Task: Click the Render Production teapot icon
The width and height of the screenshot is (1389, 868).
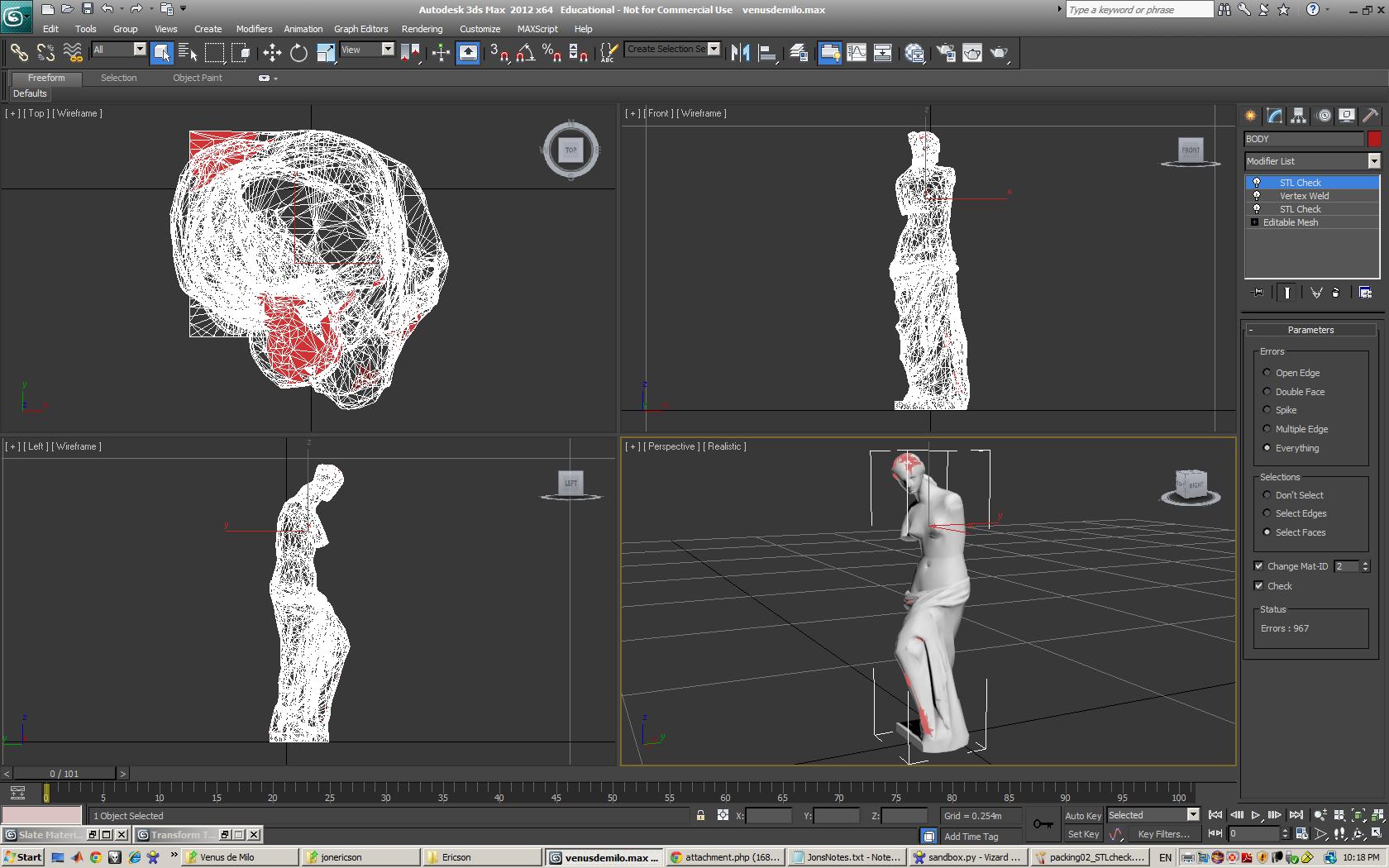Action: tap(999, 53)
